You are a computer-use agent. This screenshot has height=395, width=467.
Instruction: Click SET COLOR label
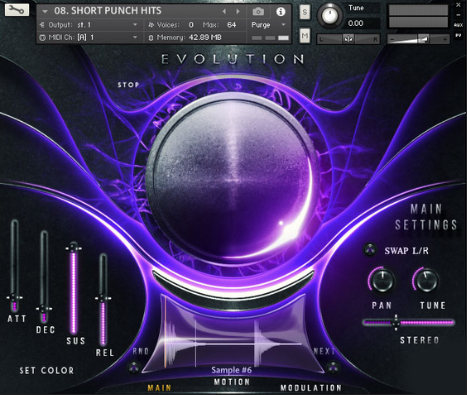pyautogui.click(x=47, y=370)
